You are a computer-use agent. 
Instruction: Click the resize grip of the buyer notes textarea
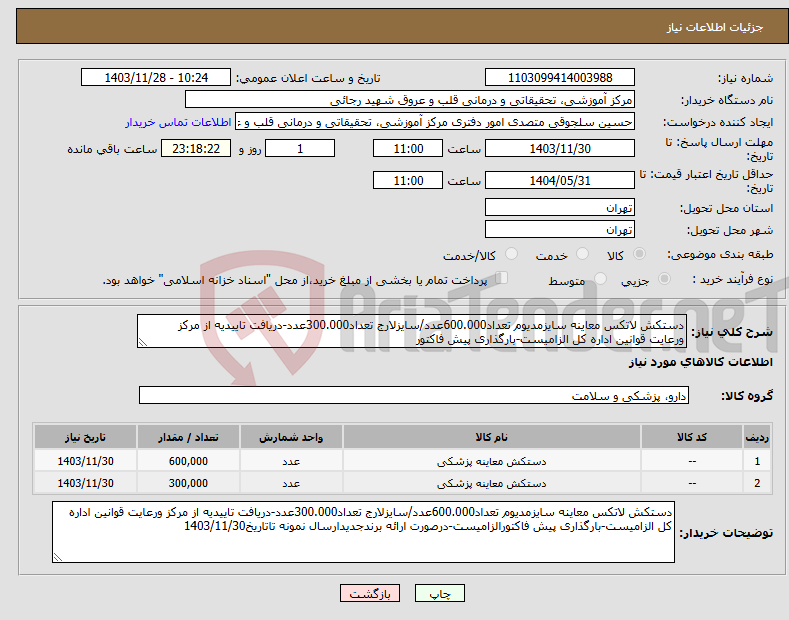[58, 558]
